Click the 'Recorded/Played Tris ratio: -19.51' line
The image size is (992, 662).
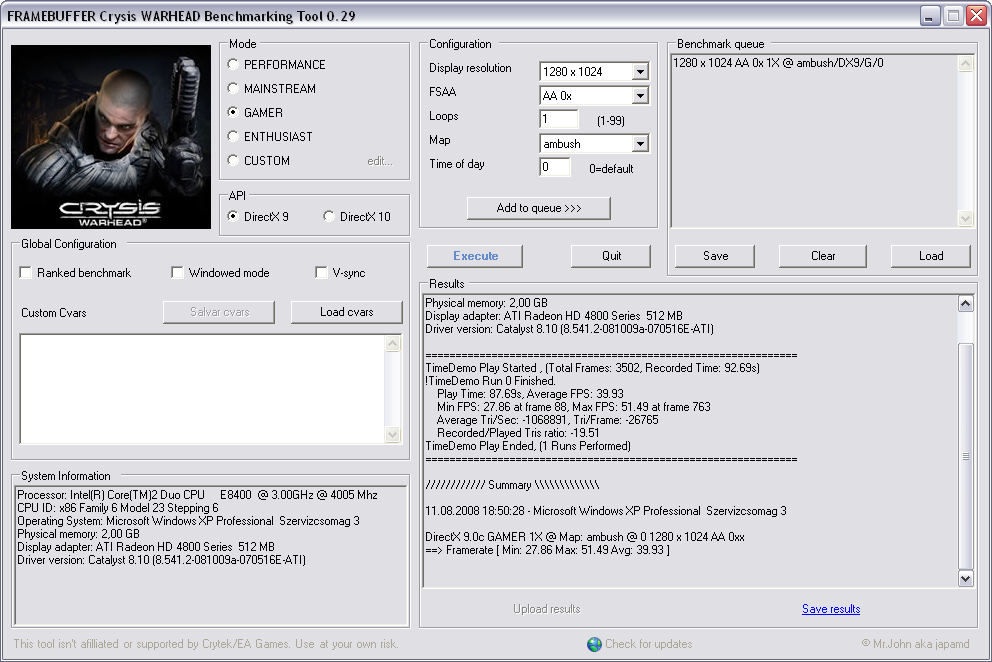518,433
